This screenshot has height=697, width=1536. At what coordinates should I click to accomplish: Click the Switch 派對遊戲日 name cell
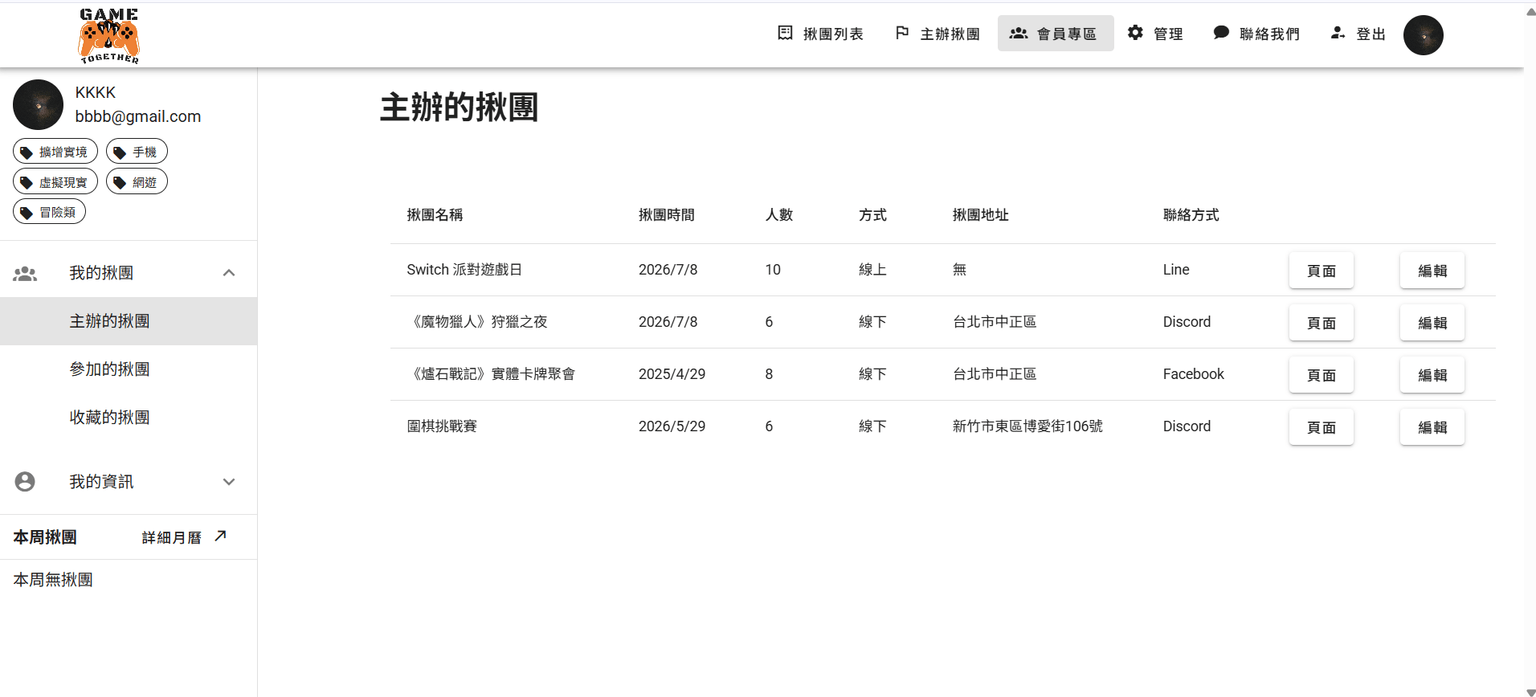pos(464,270)
